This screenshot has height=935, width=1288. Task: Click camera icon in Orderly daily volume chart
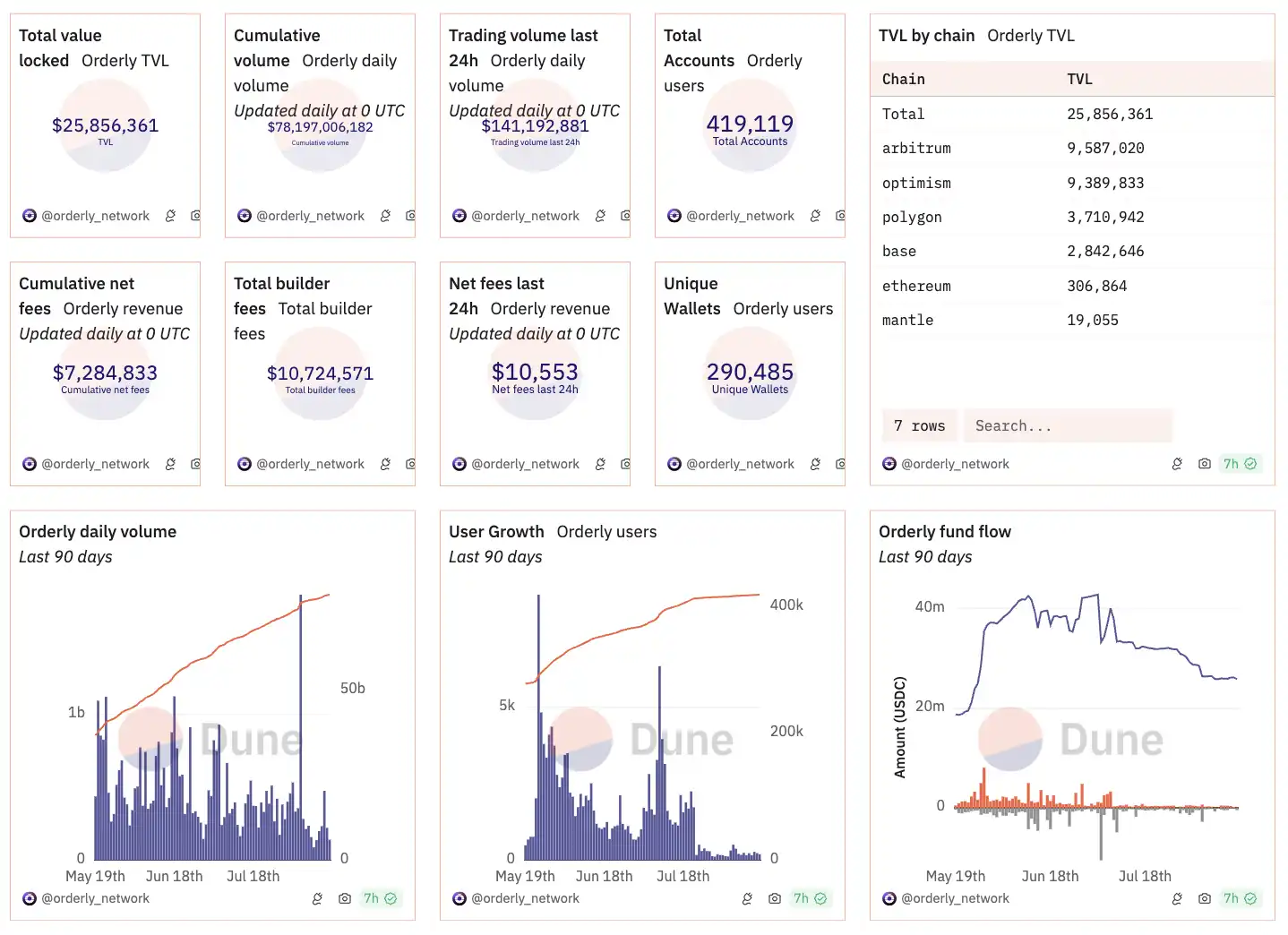[344, 898]
